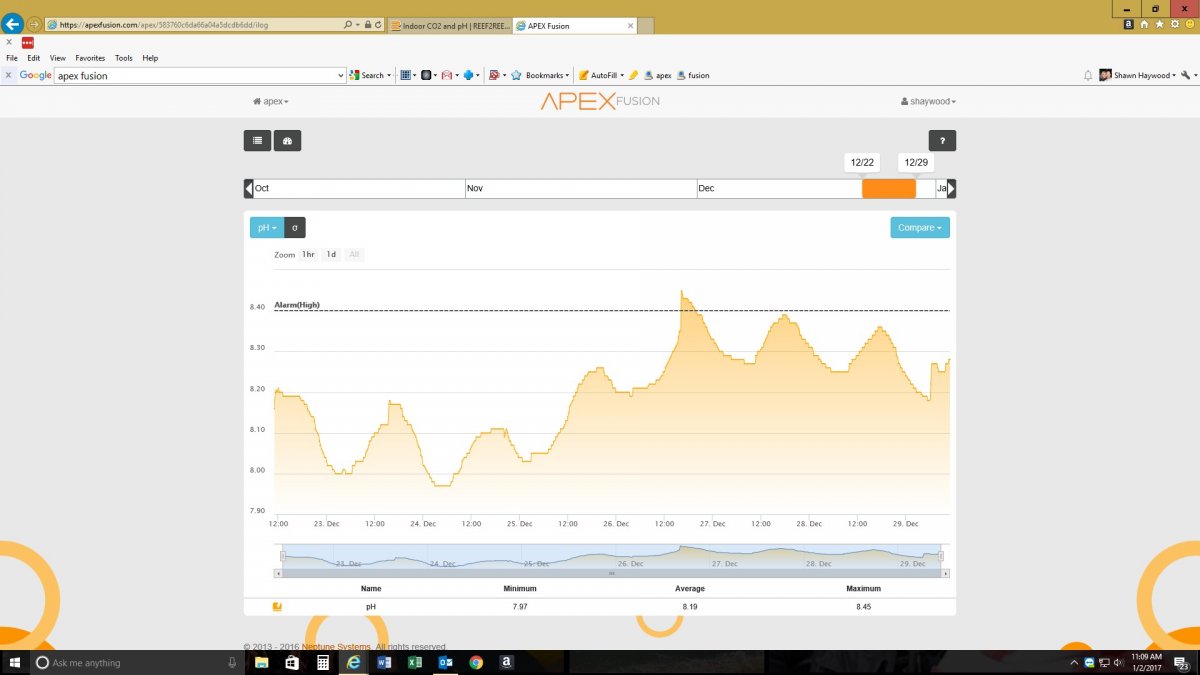Open the list view icon button
The image size is (1200, 675).
pyautogui.click(x=257, y=141)
